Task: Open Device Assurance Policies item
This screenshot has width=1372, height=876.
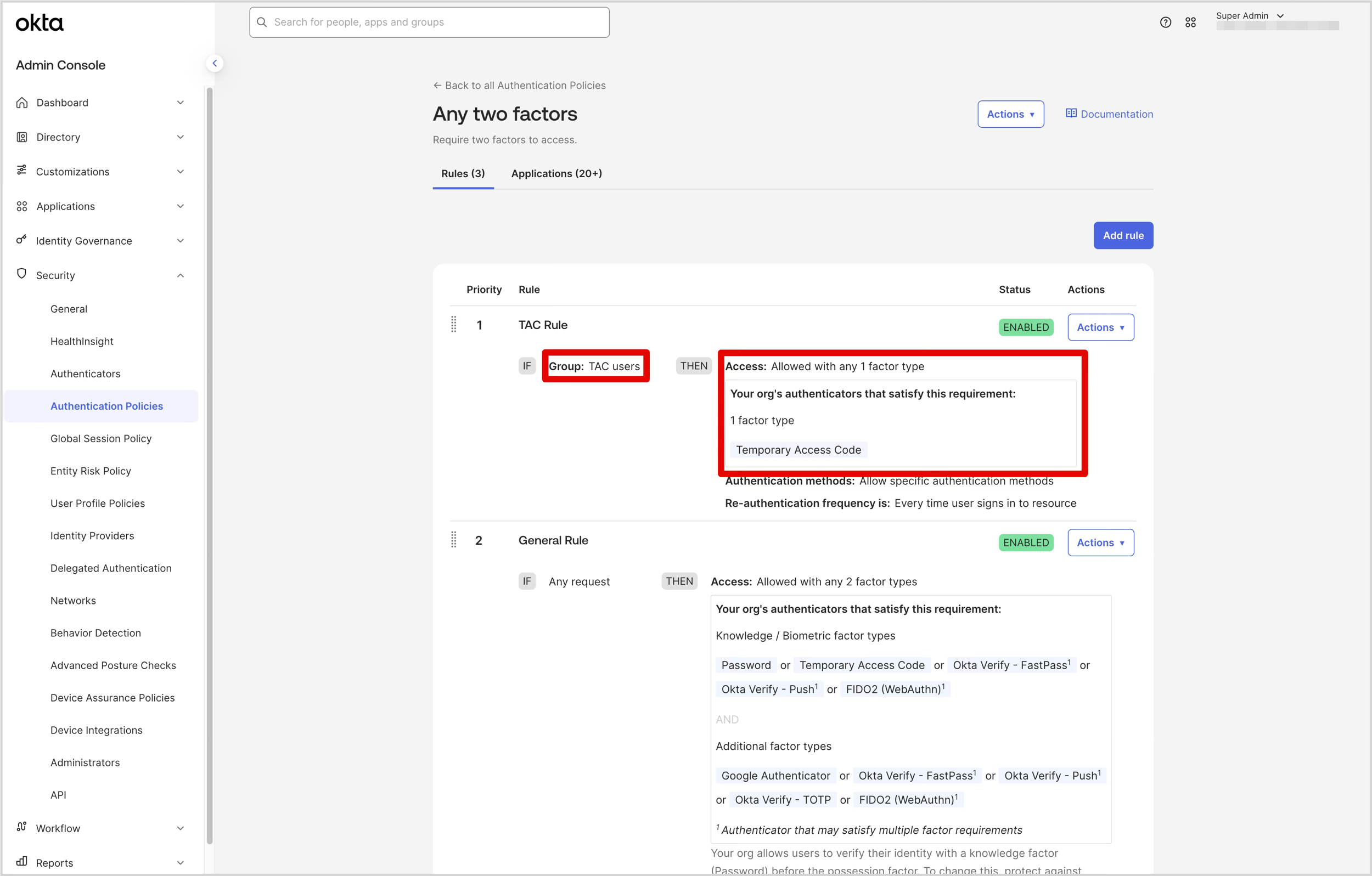Action: [x=113, y=698]
